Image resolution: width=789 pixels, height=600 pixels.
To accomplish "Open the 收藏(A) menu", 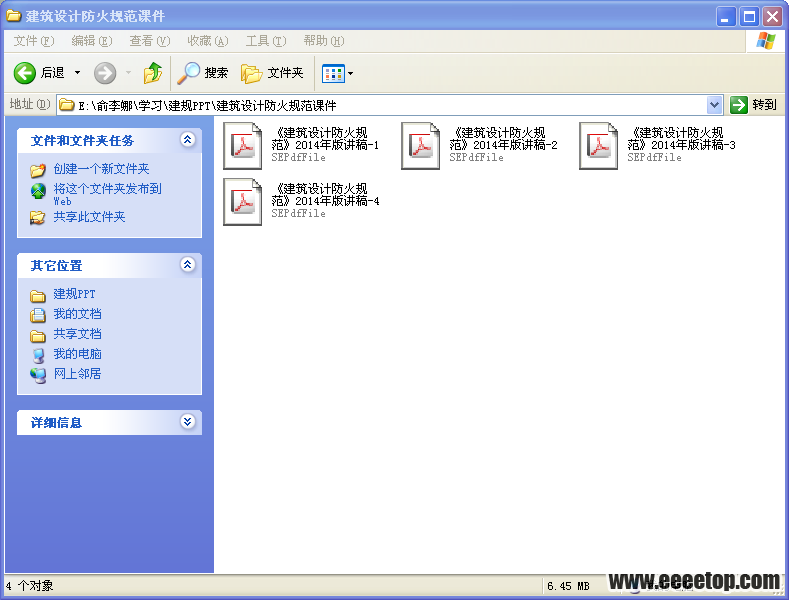I will [x=208, y=41].
